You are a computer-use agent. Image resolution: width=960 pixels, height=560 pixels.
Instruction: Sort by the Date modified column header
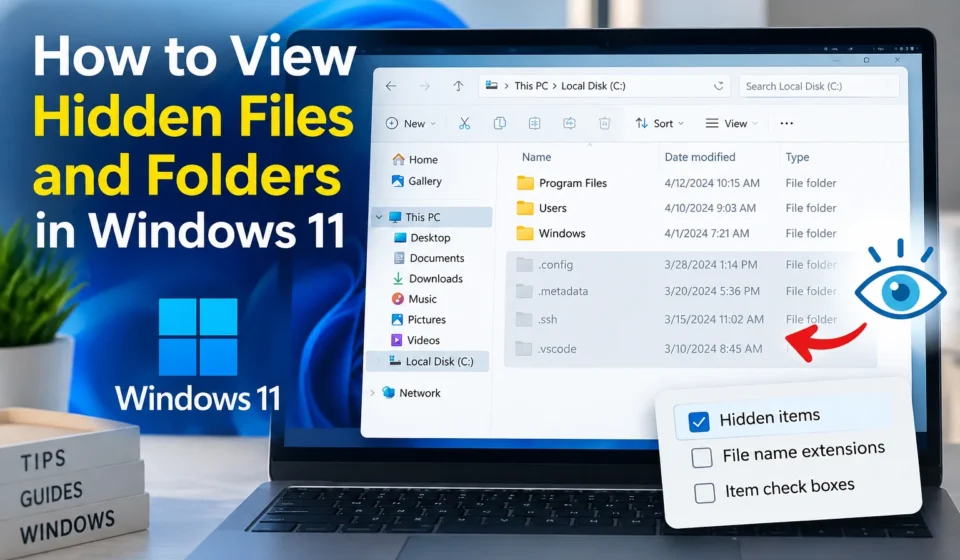click(x=700, y=157)
